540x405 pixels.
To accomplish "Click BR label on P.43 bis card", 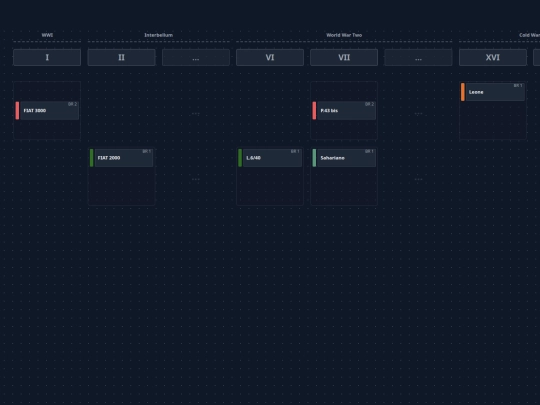I will click(x=369, y=104).
